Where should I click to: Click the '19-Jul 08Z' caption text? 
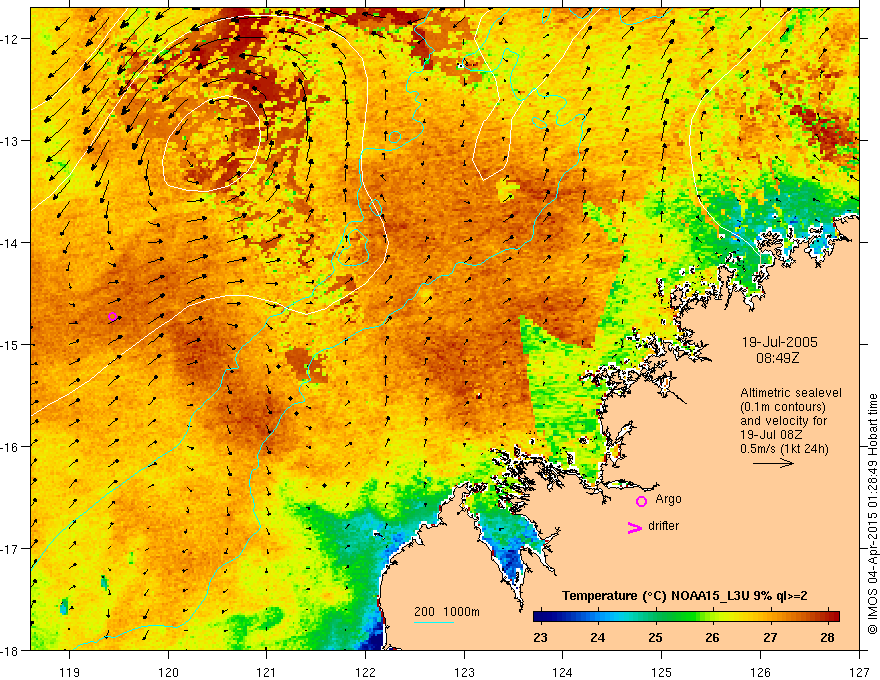(771, 435)
